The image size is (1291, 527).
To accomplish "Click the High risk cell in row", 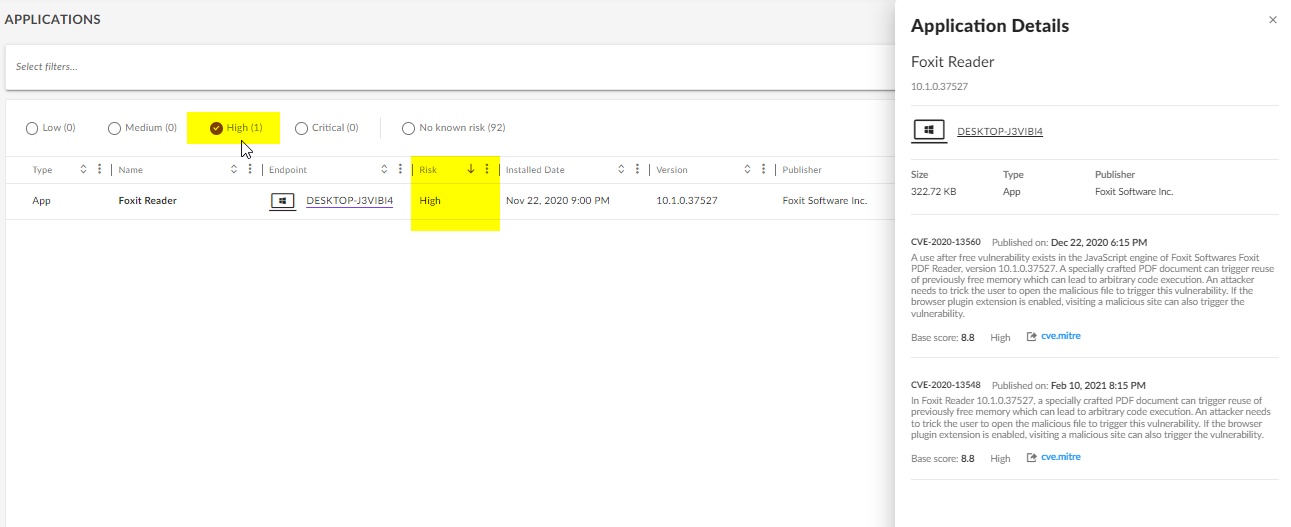I will [x=430, y=201].
